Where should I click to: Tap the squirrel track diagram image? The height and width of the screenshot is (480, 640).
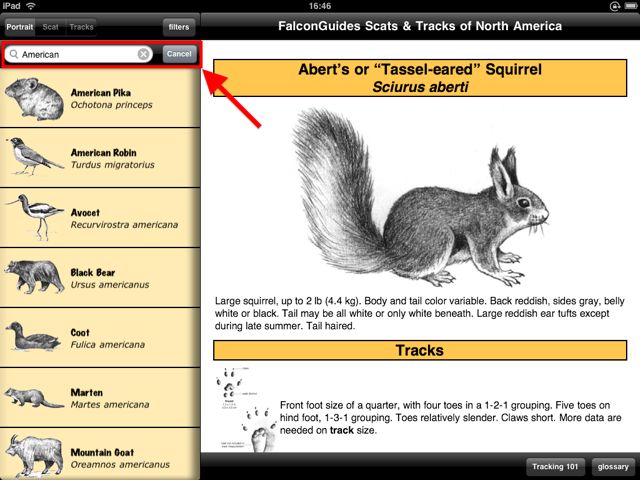pos(246,409)
